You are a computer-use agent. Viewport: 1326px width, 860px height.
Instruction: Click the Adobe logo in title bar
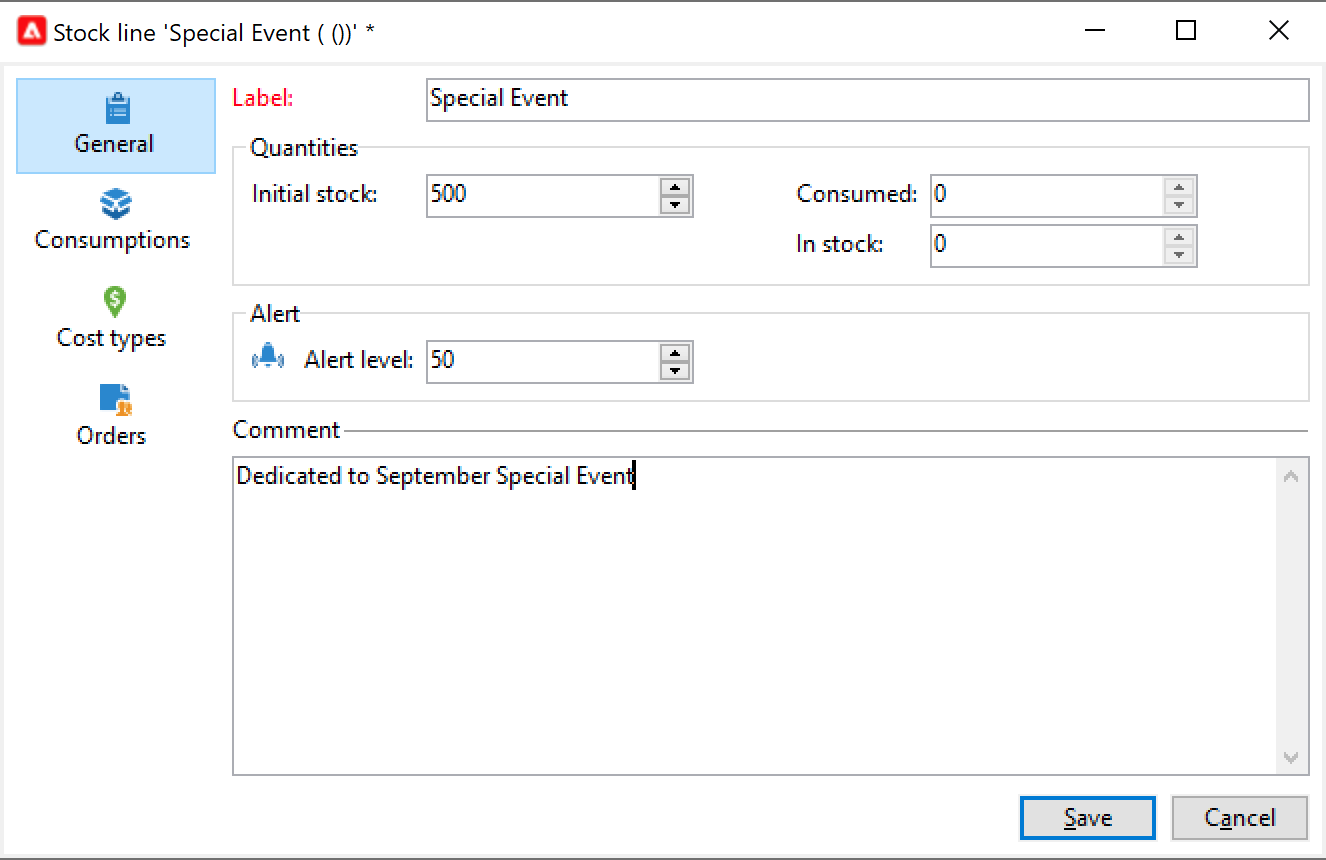(x=31, y=32)
